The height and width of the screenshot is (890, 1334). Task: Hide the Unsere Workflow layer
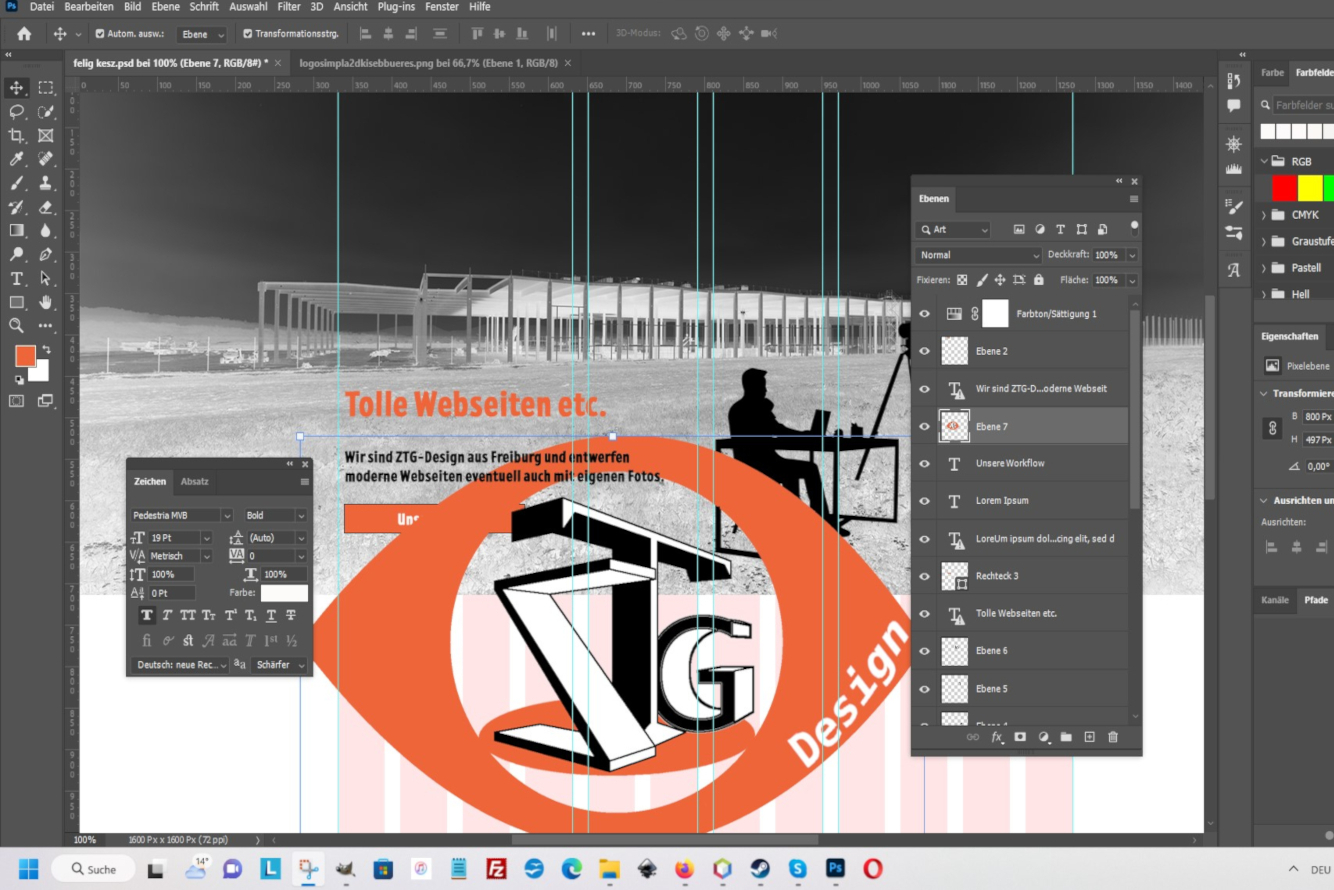pos(924,464)
